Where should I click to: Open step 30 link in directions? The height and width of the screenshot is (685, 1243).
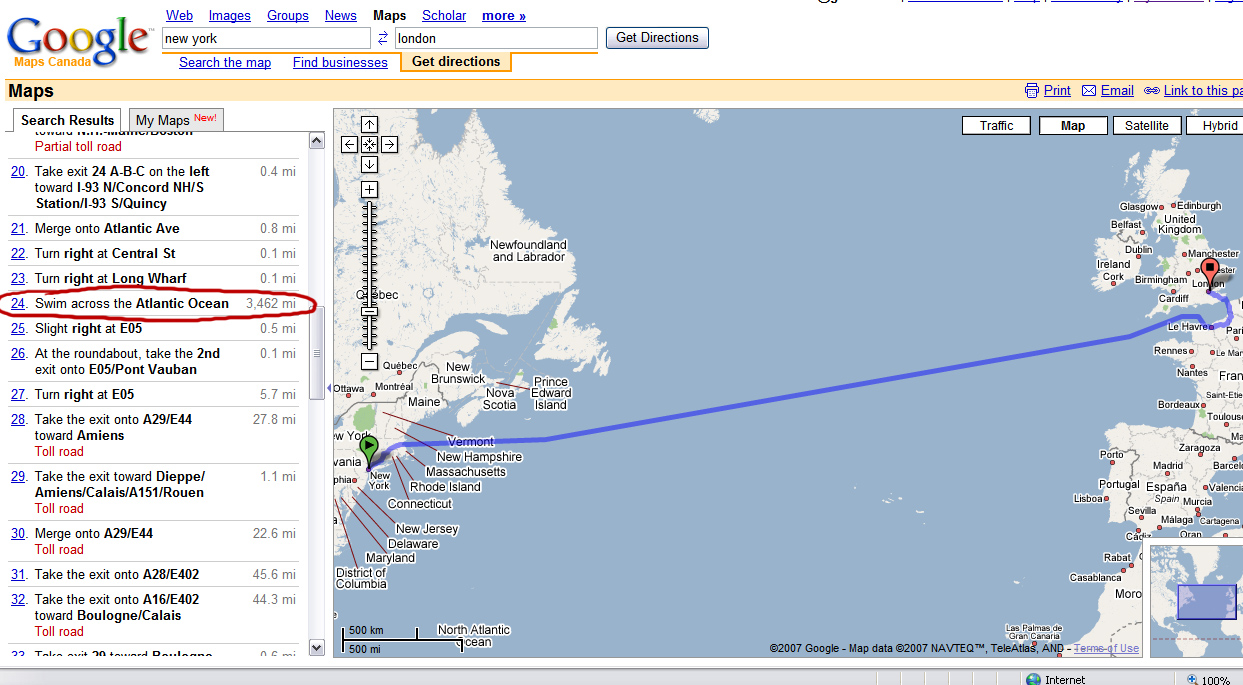click(x=18, y=533)
